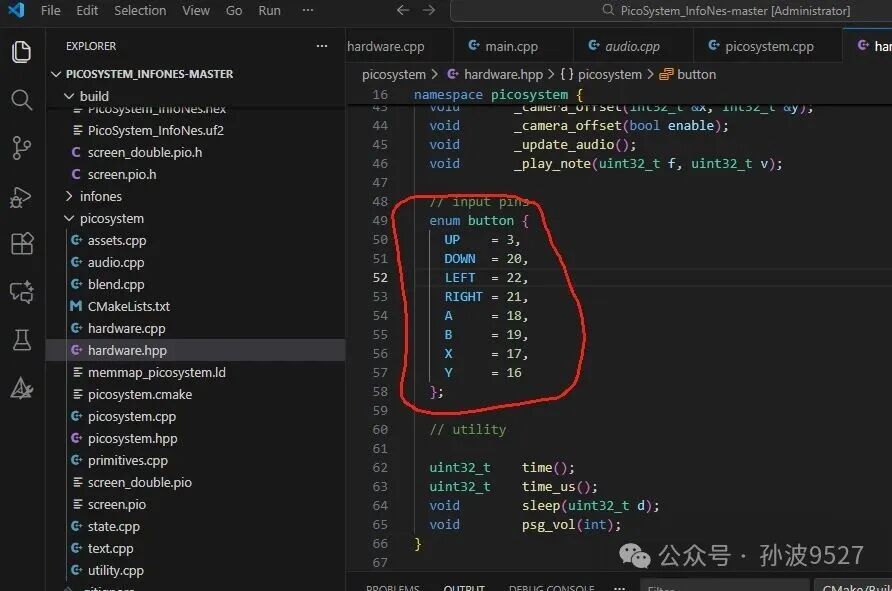
Task: Open the Search view in activity bar
Action: tap(22, 100)
